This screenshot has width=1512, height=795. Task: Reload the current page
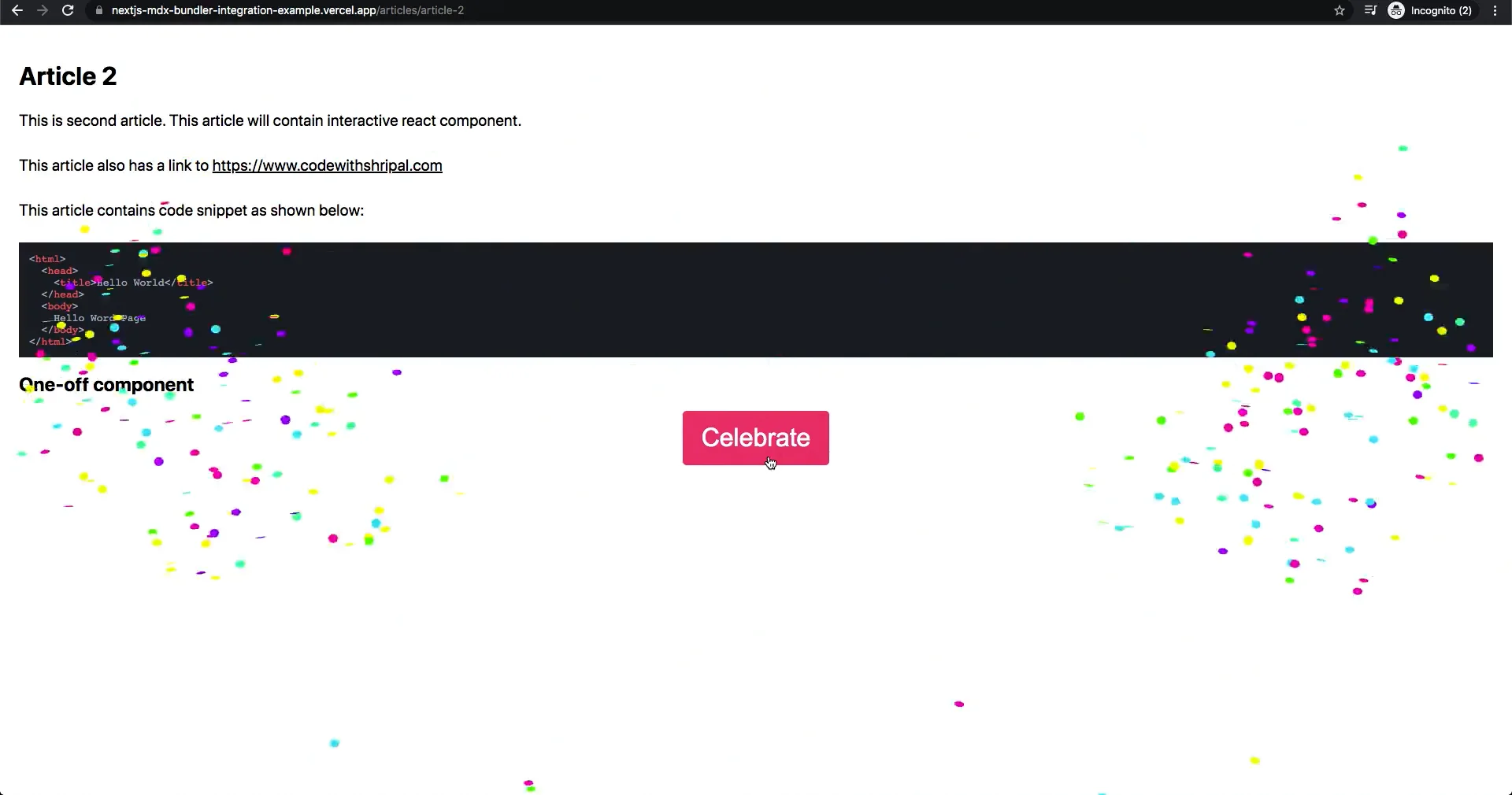coord(68,10)
